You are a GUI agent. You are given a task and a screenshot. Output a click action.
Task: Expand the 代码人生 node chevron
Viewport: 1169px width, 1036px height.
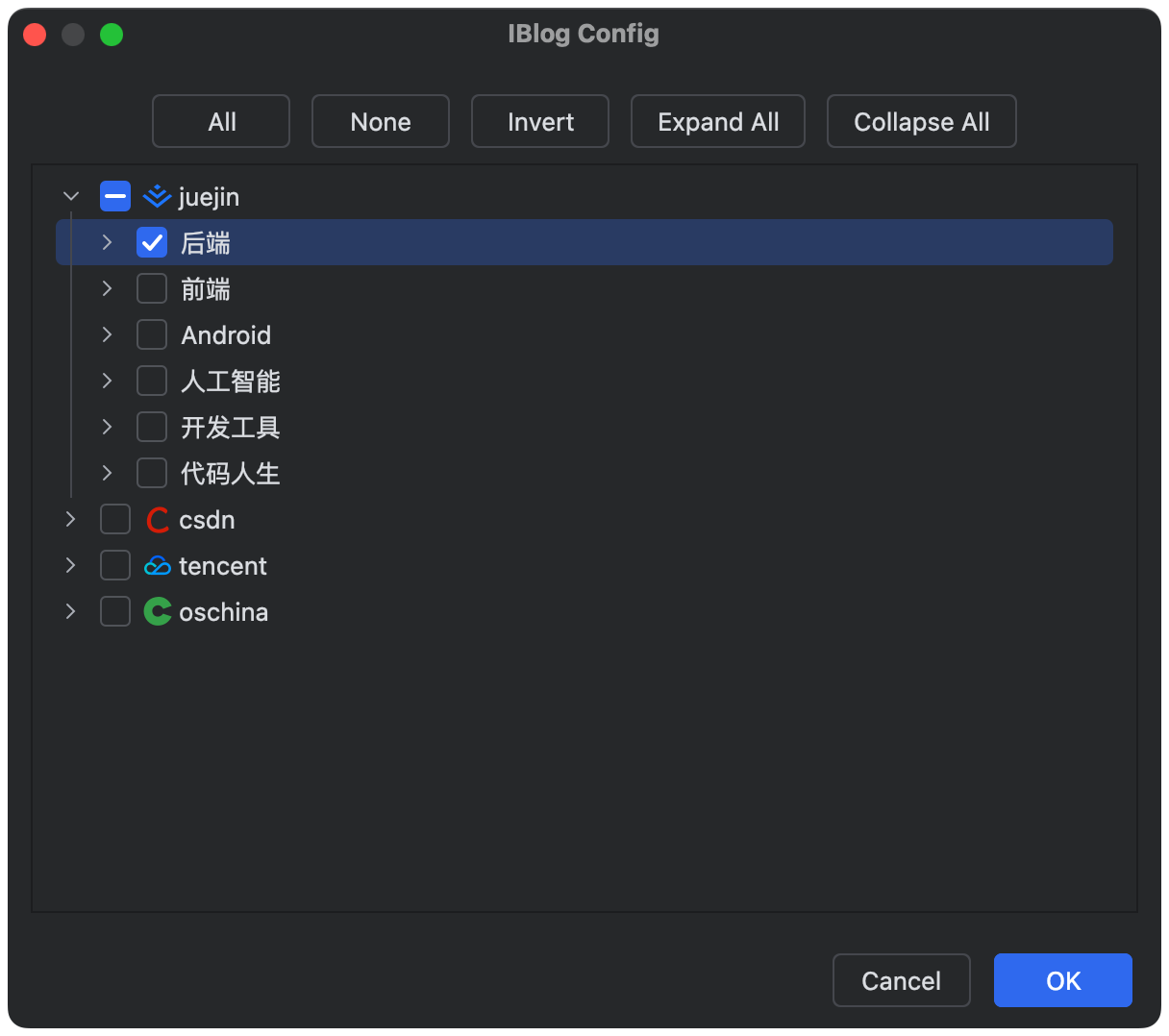[x=107, y=474]
